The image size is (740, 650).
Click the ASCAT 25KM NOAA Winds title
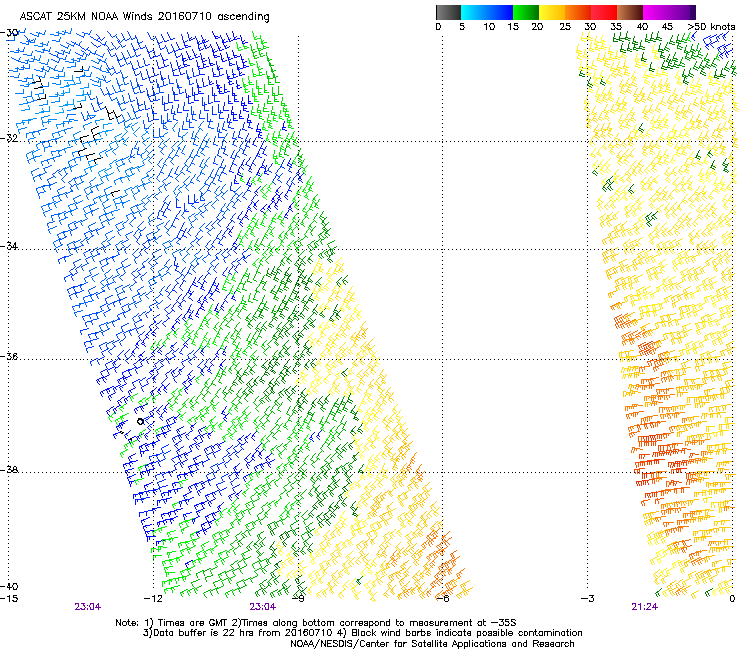click(144, 17)
